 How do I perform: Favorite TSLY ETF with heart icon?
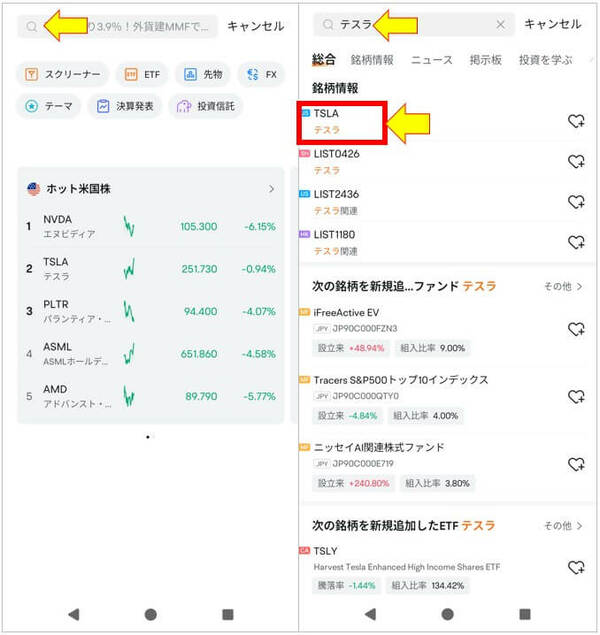click(576, 567)
